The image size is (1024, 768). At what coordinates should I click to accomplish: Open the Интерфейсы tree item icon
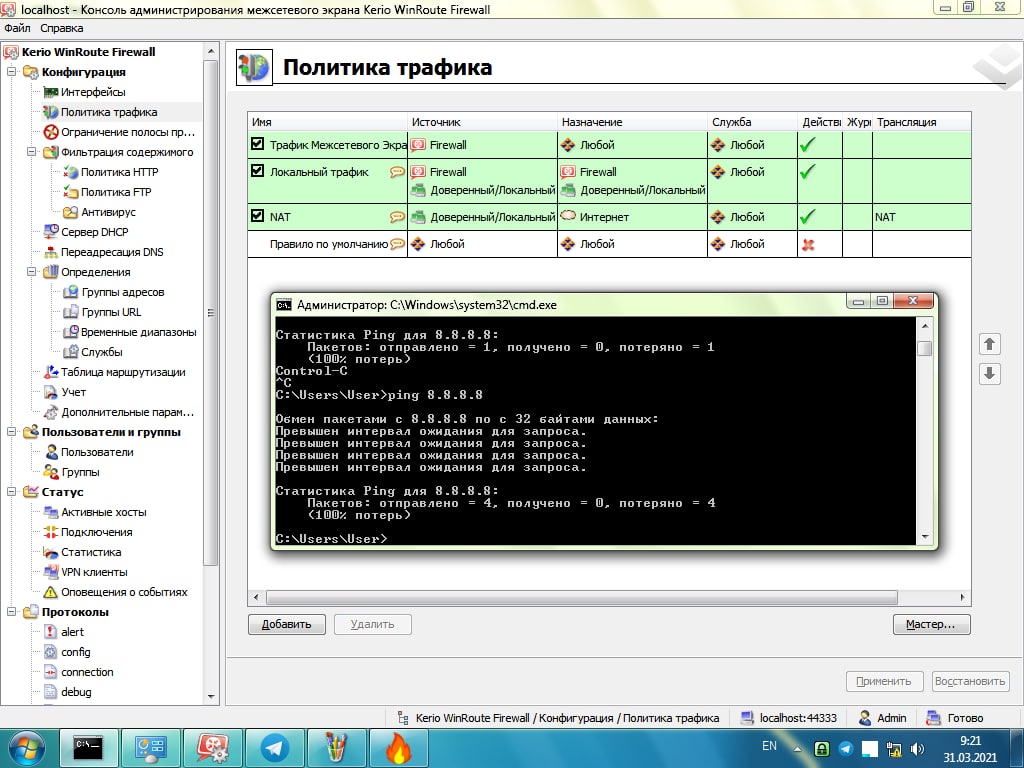pyautogui.click(x=50, y=92)
